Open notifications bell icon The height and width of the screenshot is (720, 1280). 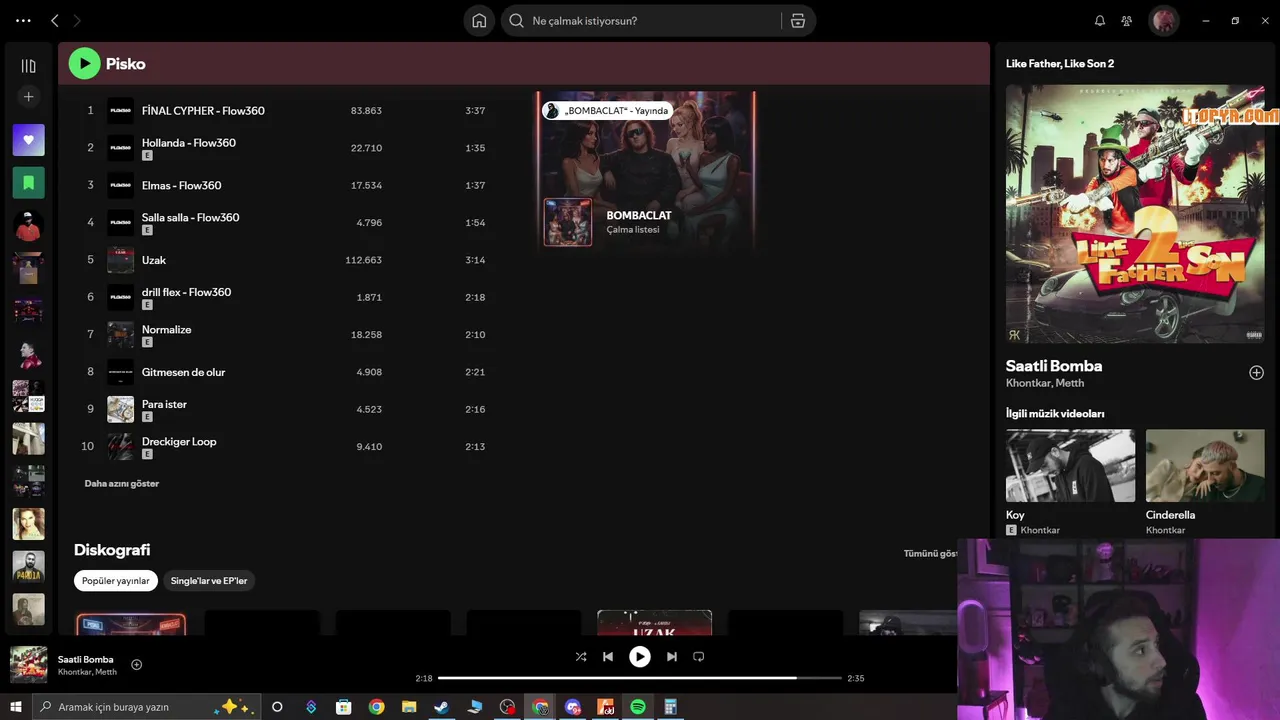click(x=1100, y=20)
